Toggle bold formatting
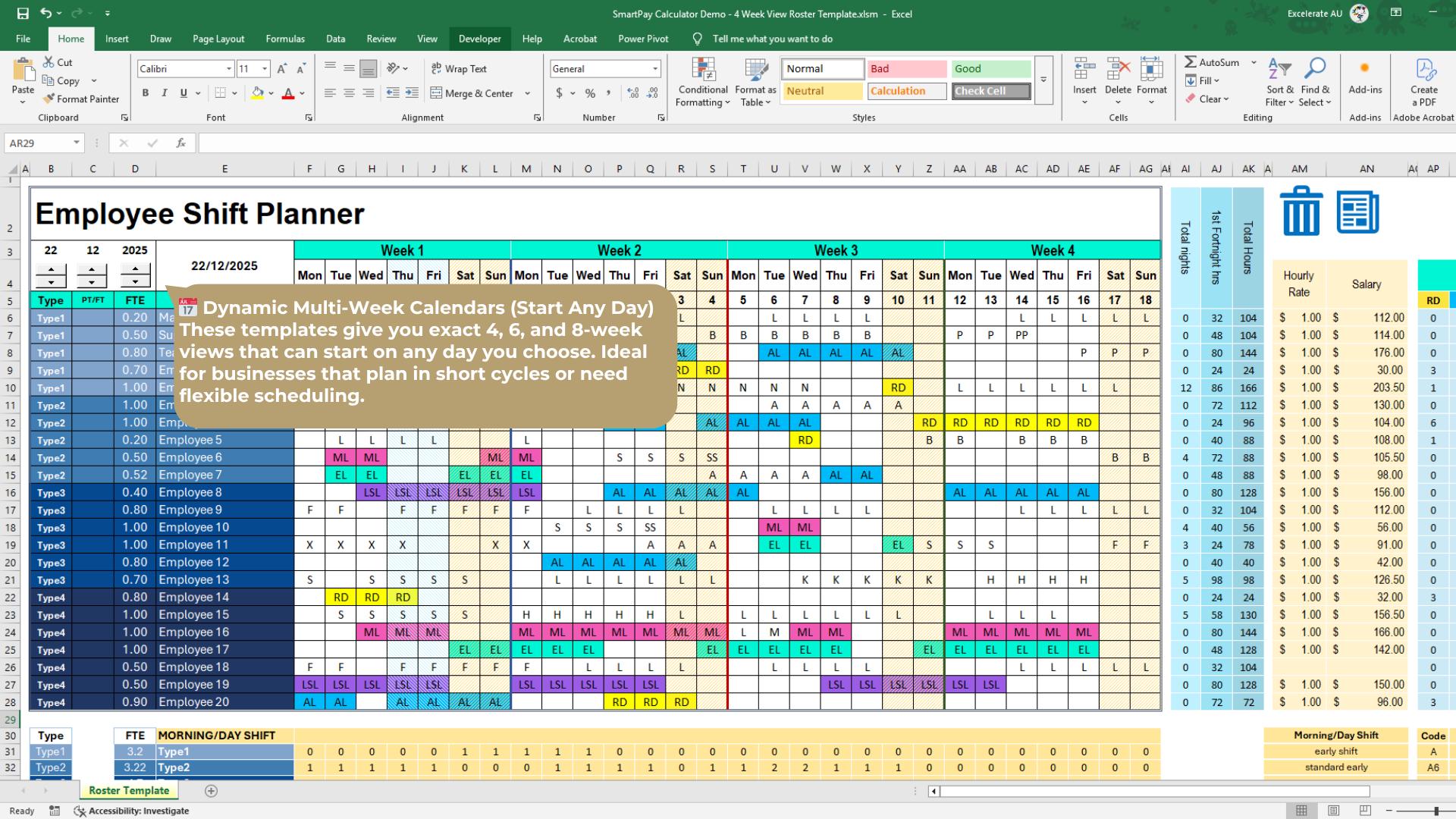 pyautogui.click(x=146, y=93)
